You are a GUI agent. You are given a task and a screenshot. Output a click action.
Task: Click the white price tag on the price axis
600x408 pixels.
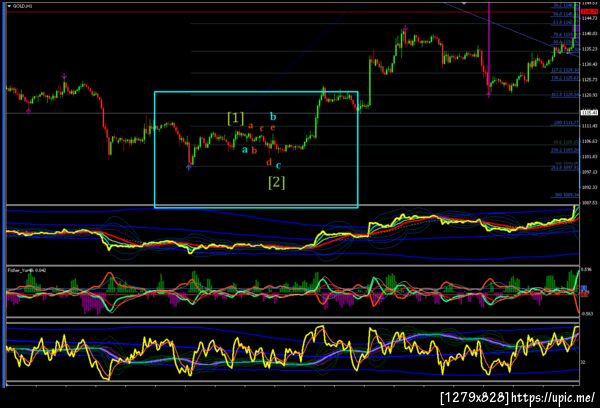(589, 113)
